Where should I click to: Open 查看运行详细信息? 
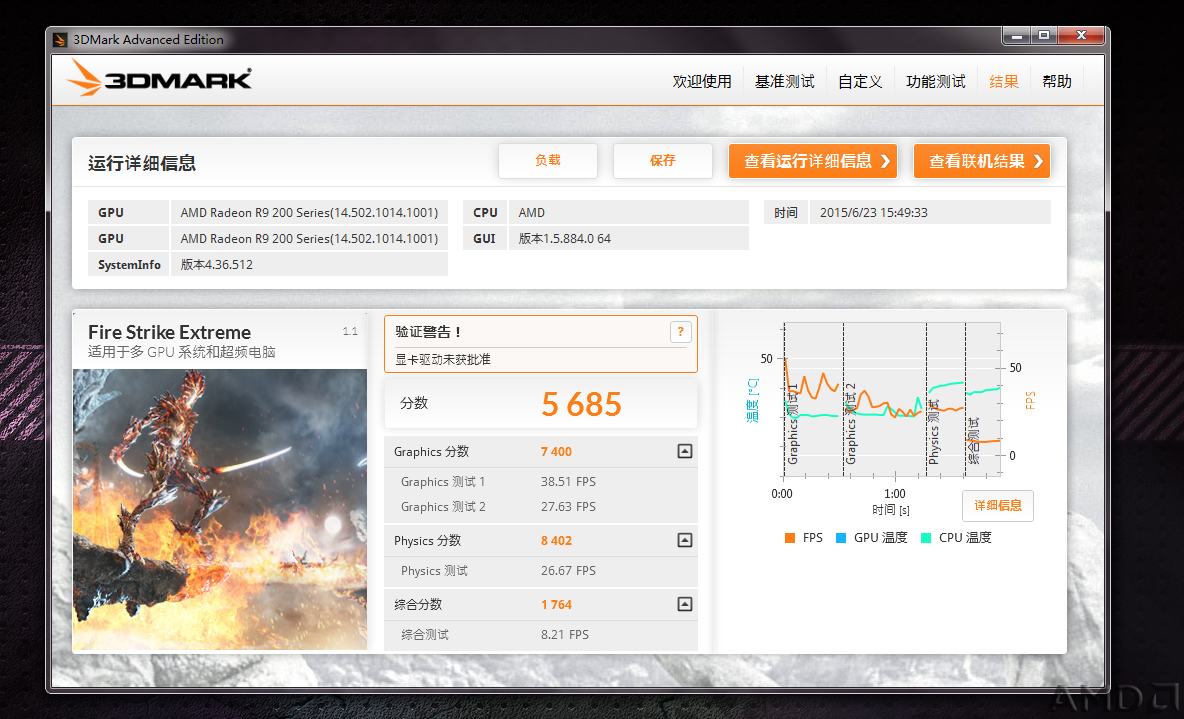[x=813, y=161]
